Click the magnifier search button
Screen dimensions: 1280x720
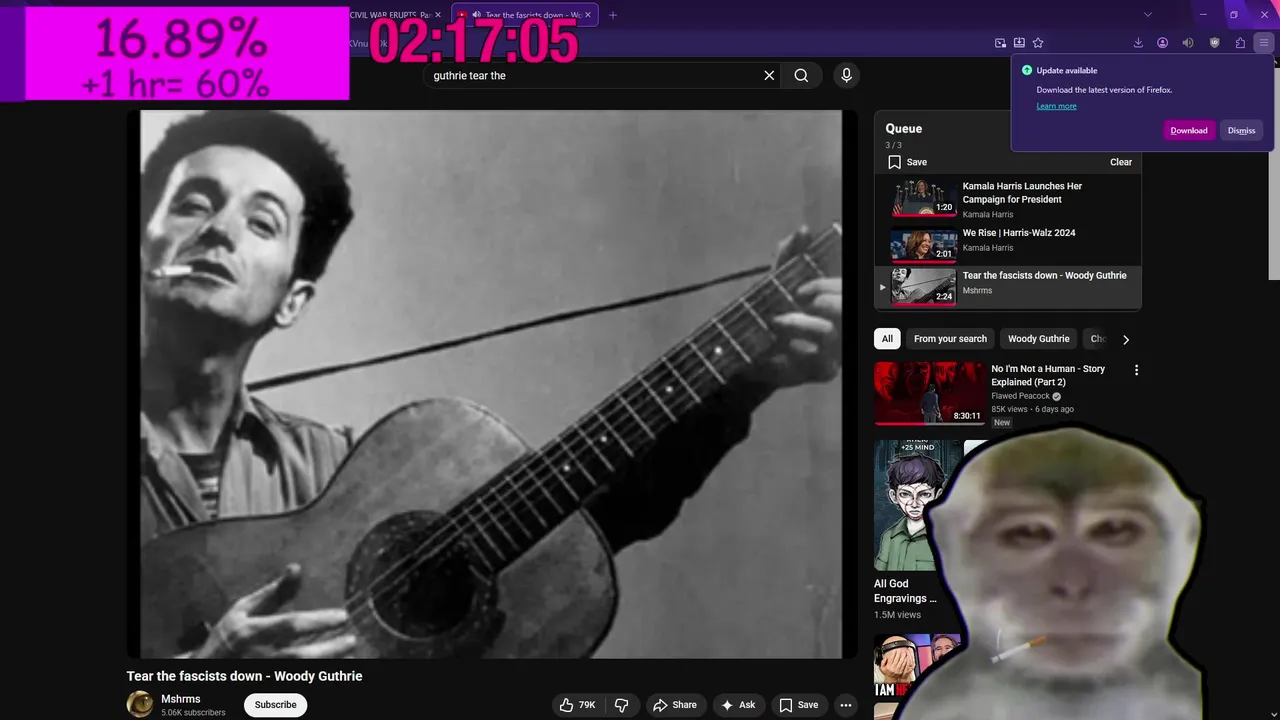point(801,75)
